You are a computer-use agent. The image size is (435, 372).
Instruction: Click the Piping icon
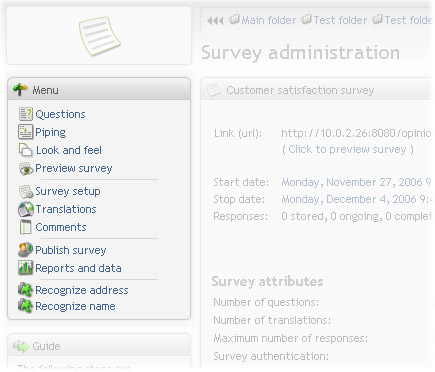(x=25, y=132)
